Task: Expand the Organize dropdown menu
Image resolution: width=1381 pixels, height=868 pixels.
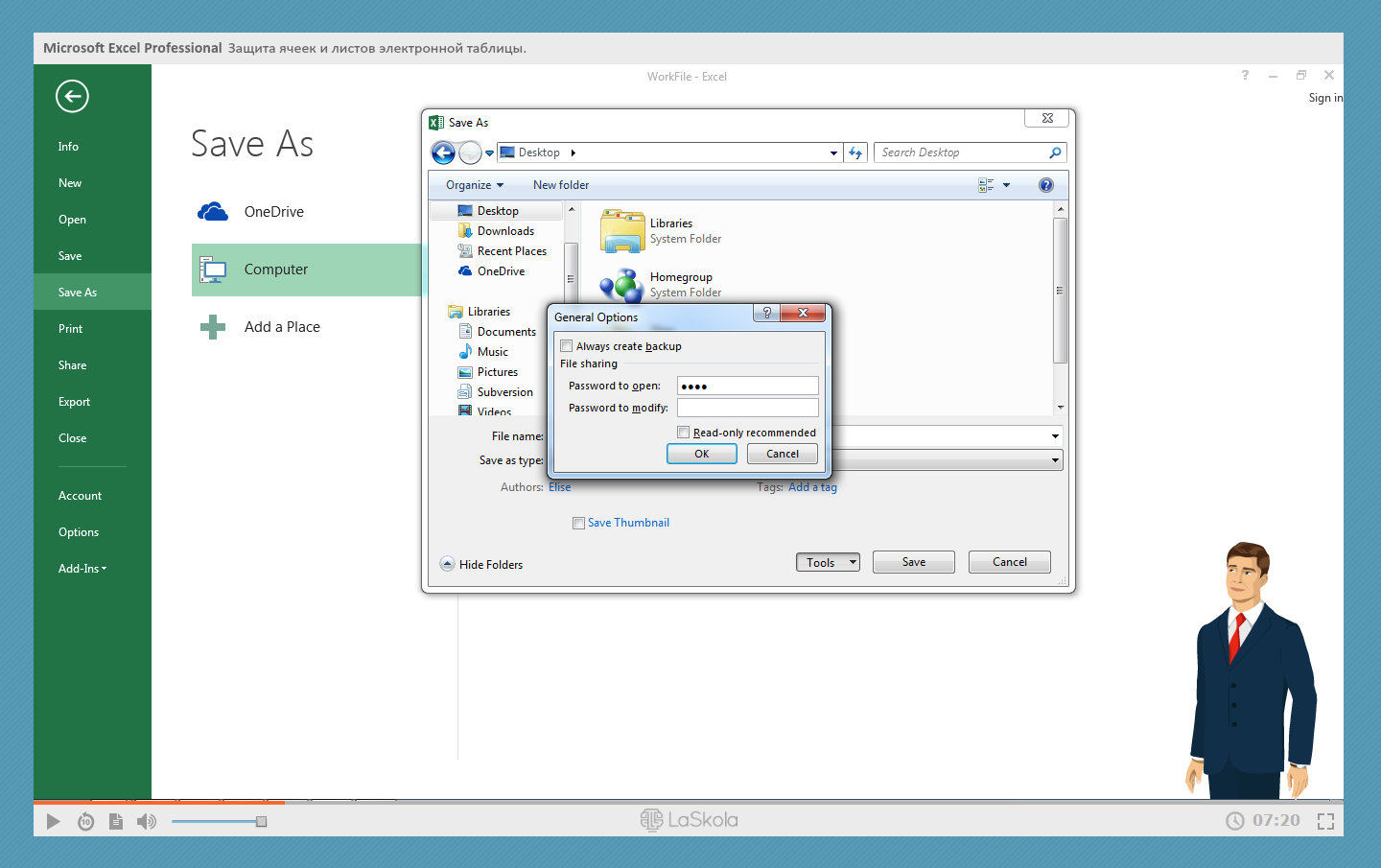Action: pyautogui.click(x=474, y=185)
